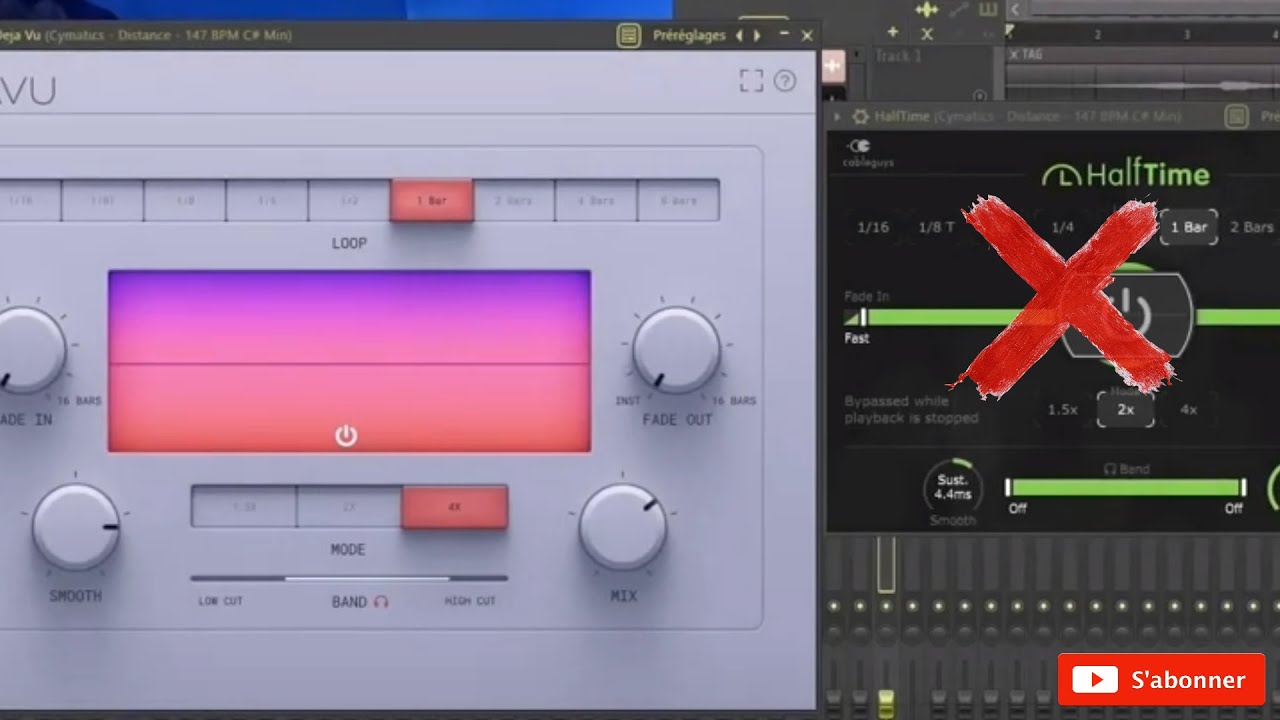1280x720 pixels.
Task: Click the HalfTime band low-cut handle at left
Action: coord(1009,487)
